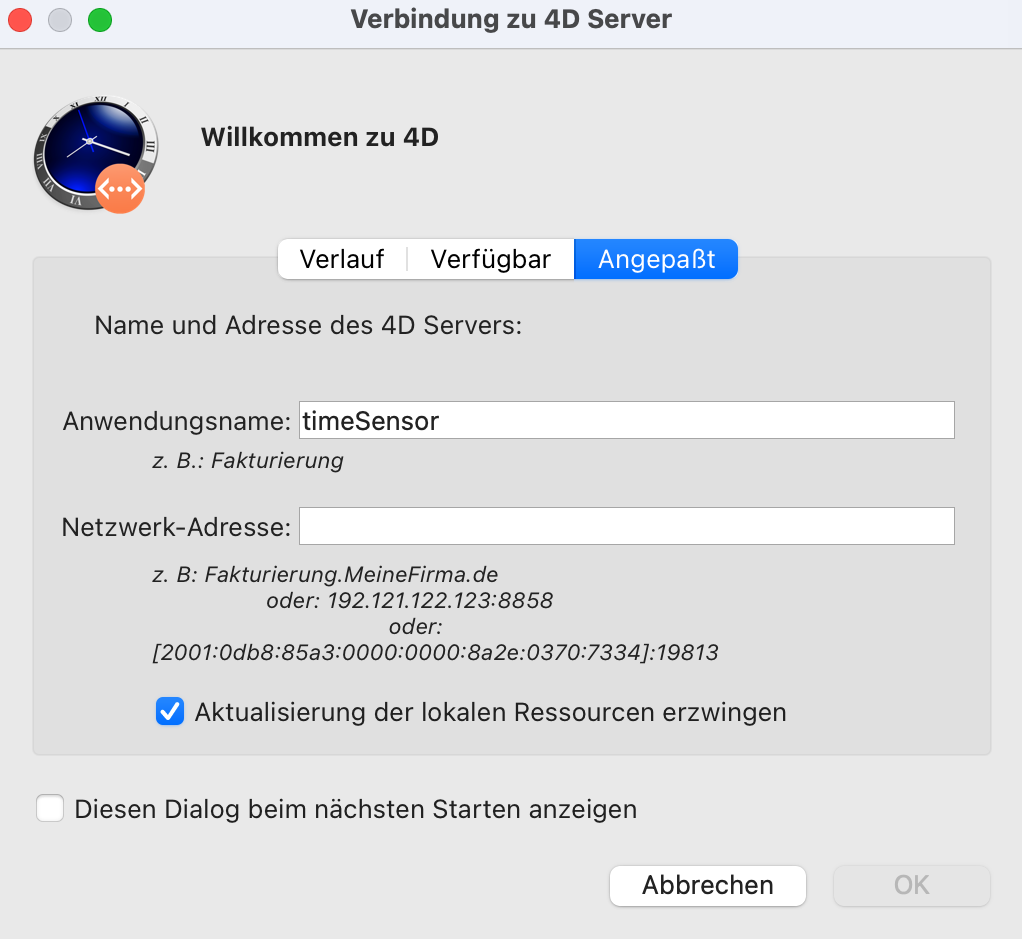The width and height of the screenshot is (1022, 939).
Task: Switch to the Verlauf tab
Action: 342,259
